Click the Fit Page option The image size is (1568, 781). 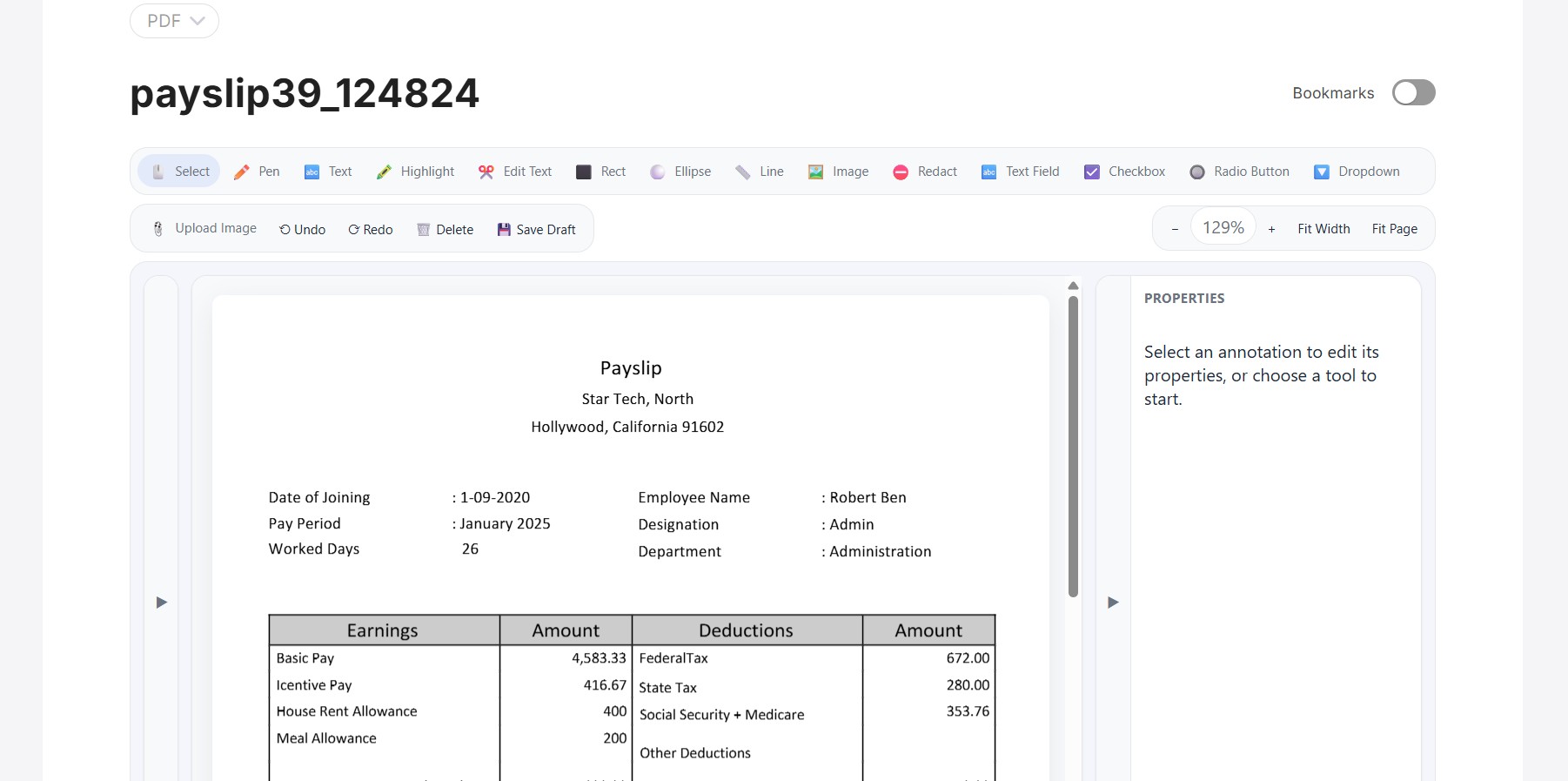pyautogui.click(x=1394, y=229)
